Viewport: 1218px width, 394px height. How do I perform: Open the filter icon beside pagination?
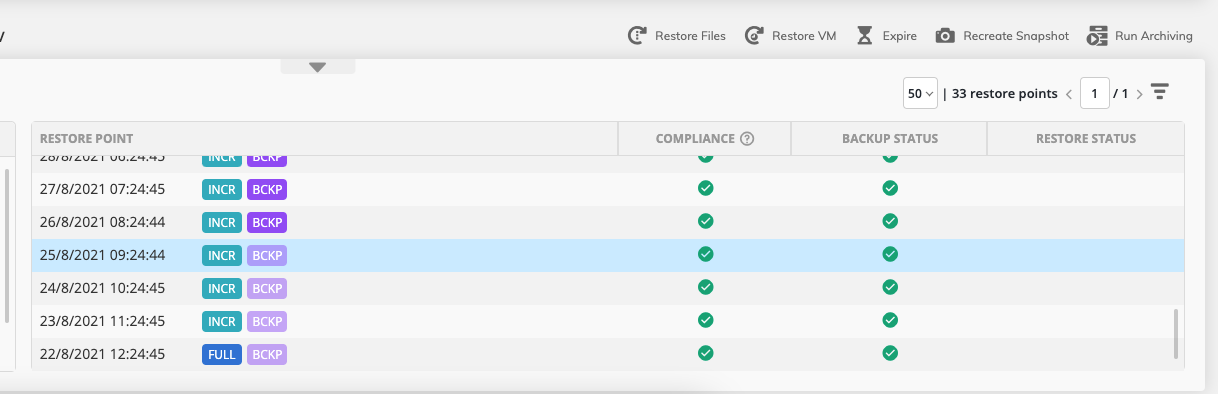coord(1159,92)
